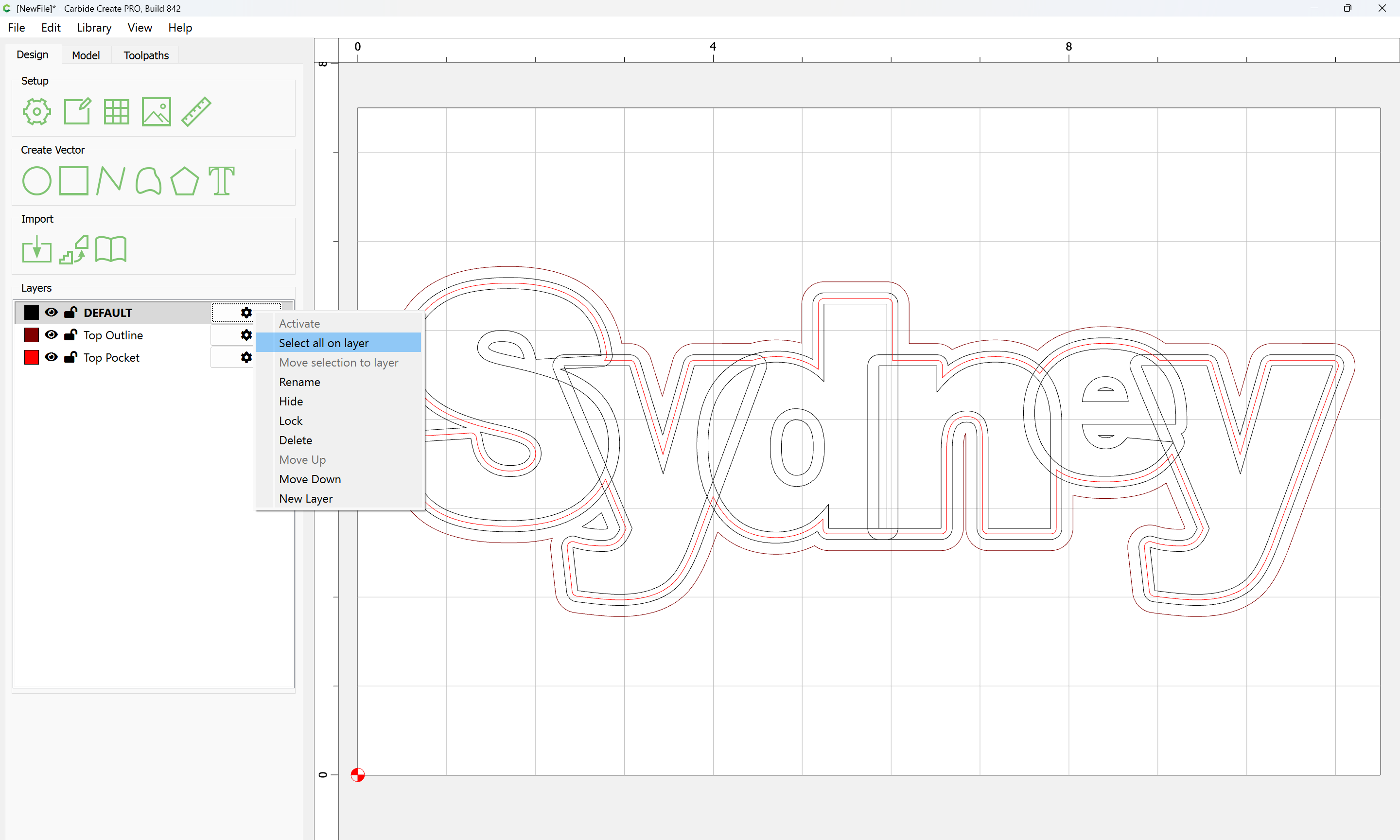Select the Text creation tool
This screenshot has height=840, width=1400.
pyautogui.click(x=221, y=181)
